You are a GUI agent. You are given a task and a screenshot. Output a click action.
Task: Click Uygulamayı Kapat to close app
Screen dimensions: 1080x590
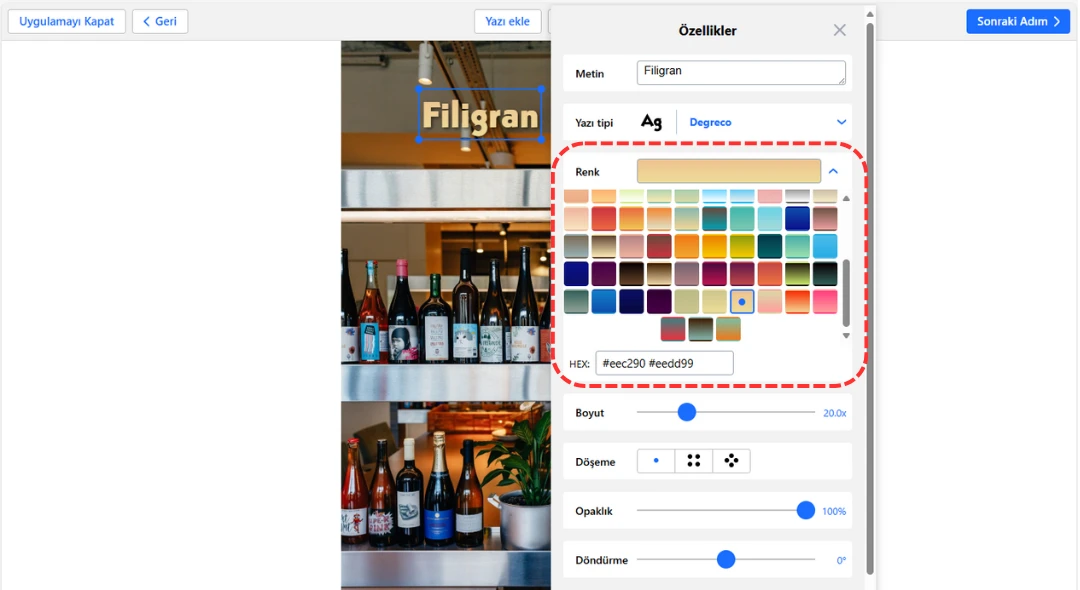pyautogui.click(x=67, y=21)
